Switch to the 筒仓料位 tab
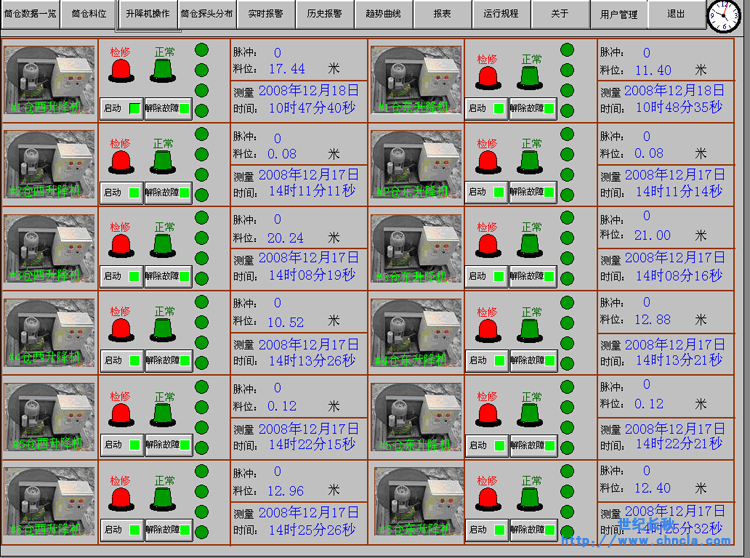 tap(88, 14)
